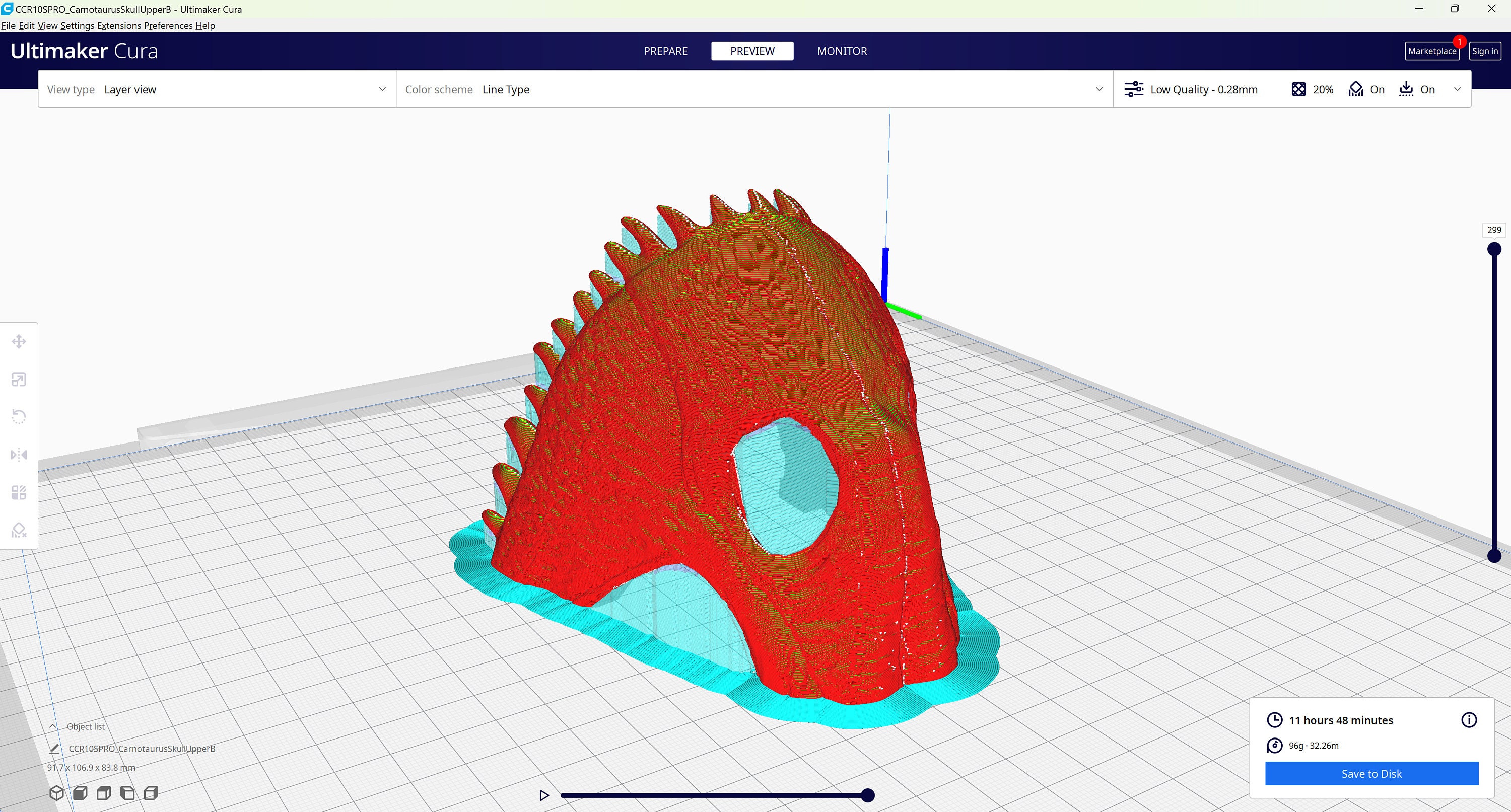Open per-model settings tool

point(19,492)
